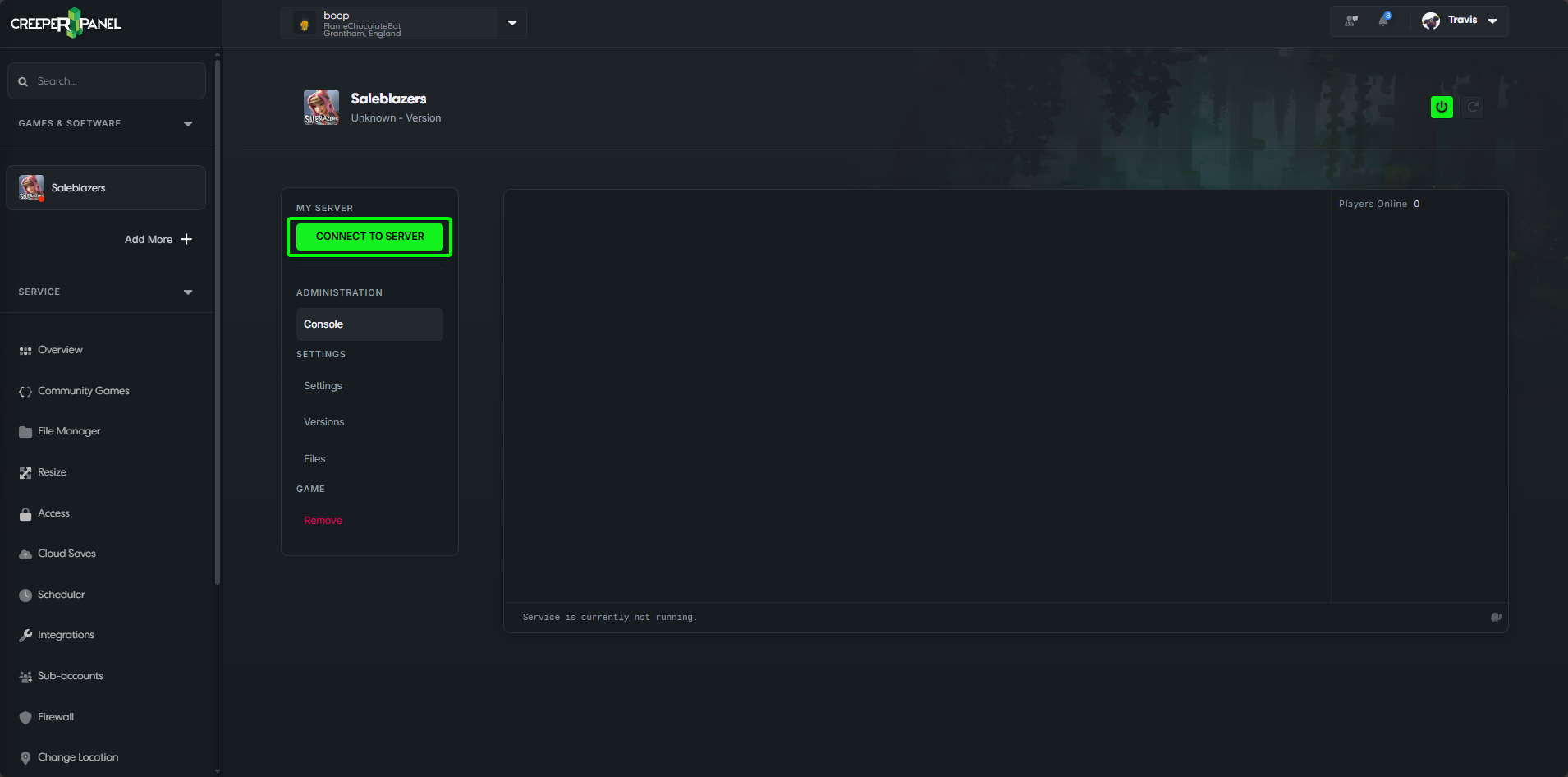
Task: Click the green power button icon
Action: (x=1442, y=107)
